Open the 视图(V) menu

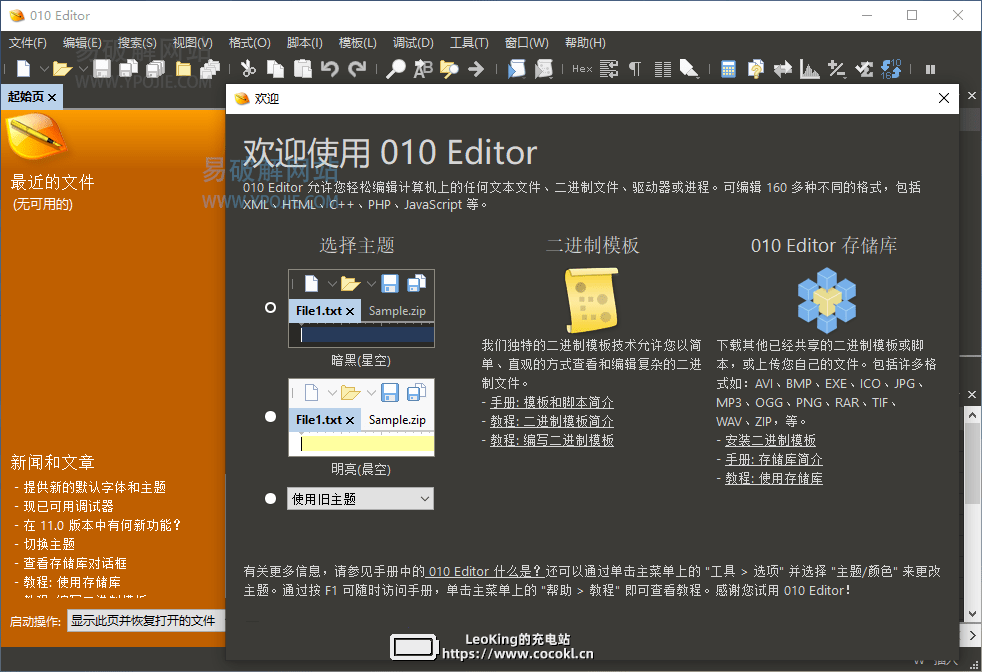point(192,43)
